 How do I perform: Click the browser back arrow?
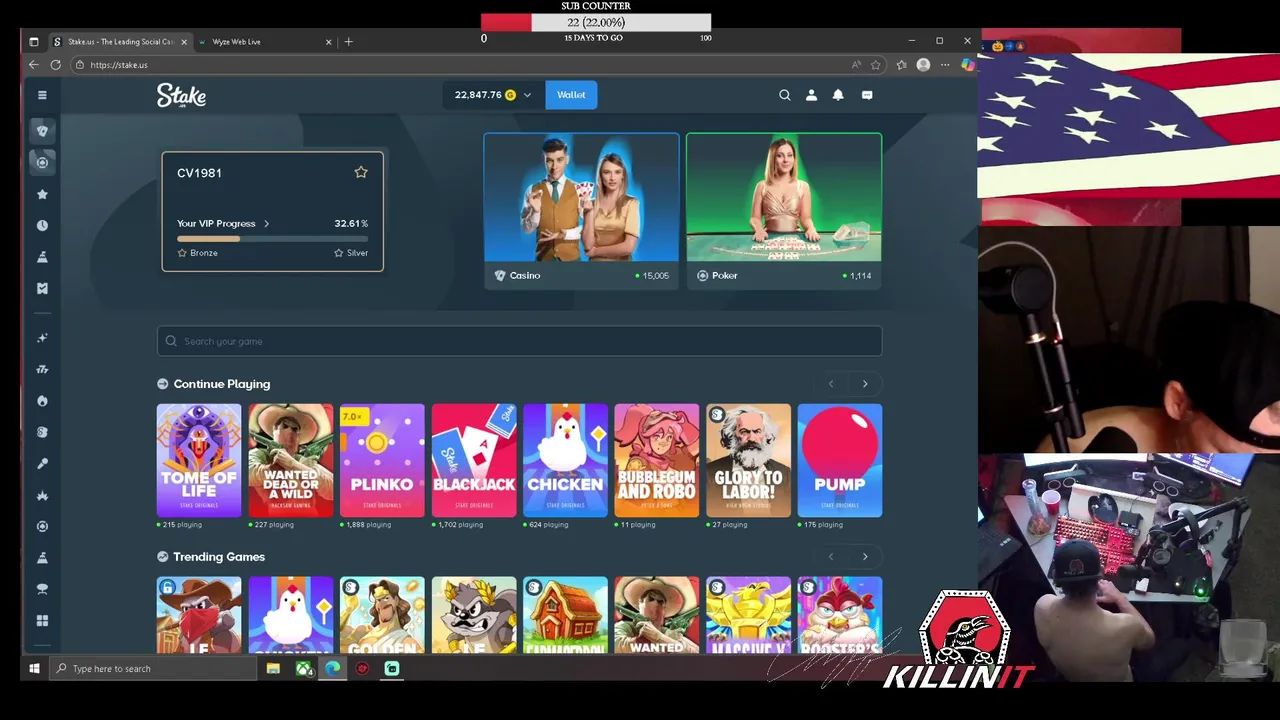click(x=33, y=65)
